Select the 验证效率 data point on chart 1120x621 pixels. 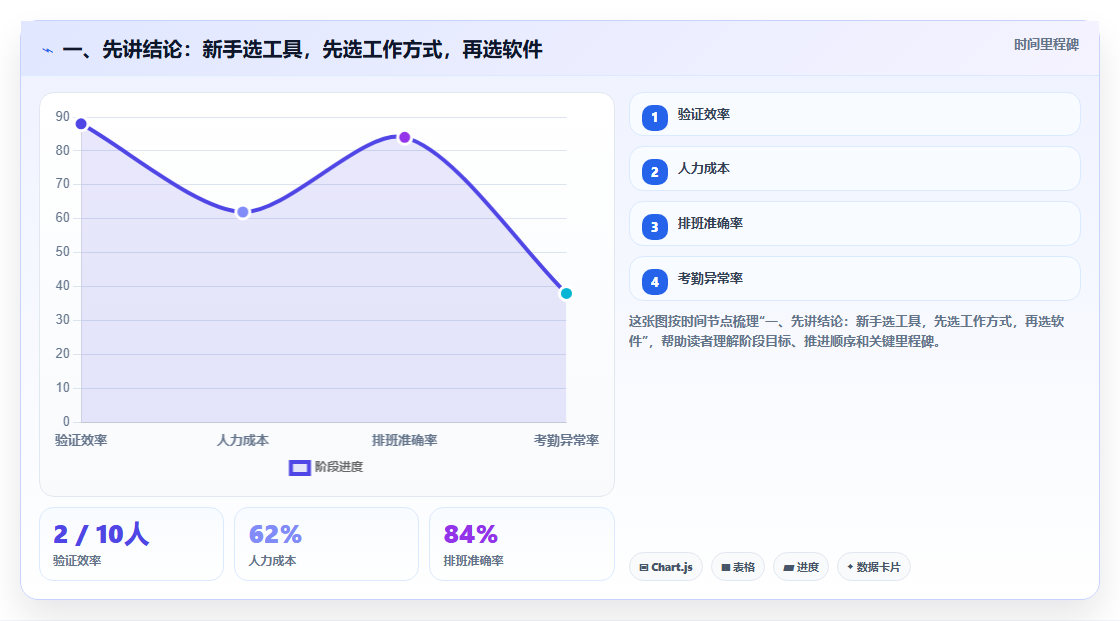(x=81, y=124)
